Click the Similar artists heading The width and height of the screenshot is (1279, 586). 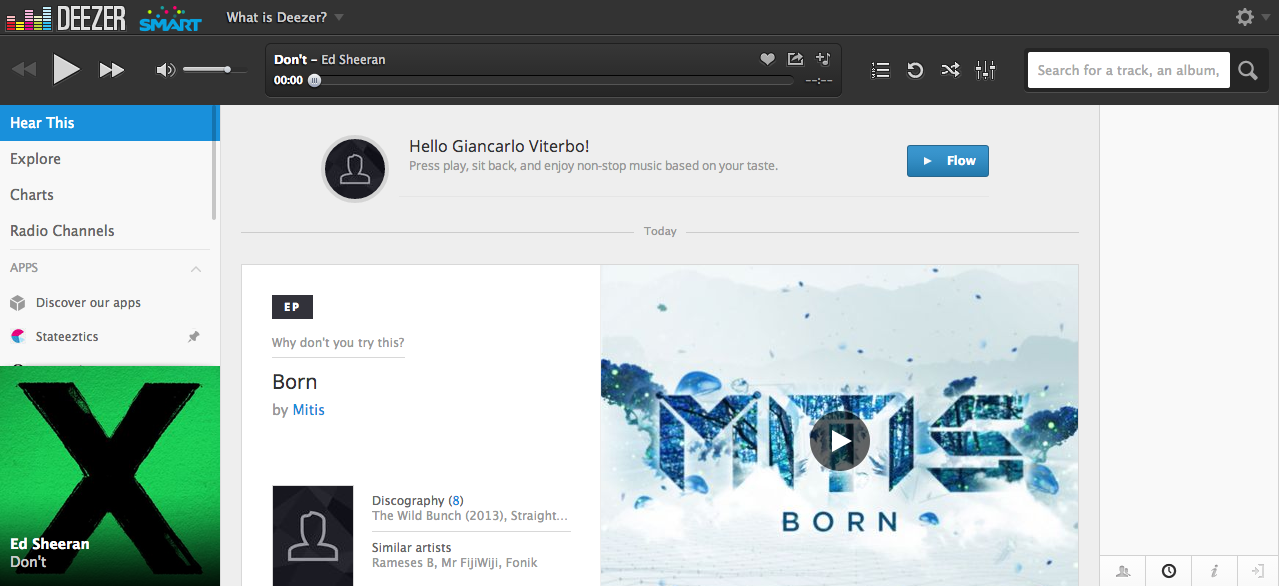click(411, 548)
